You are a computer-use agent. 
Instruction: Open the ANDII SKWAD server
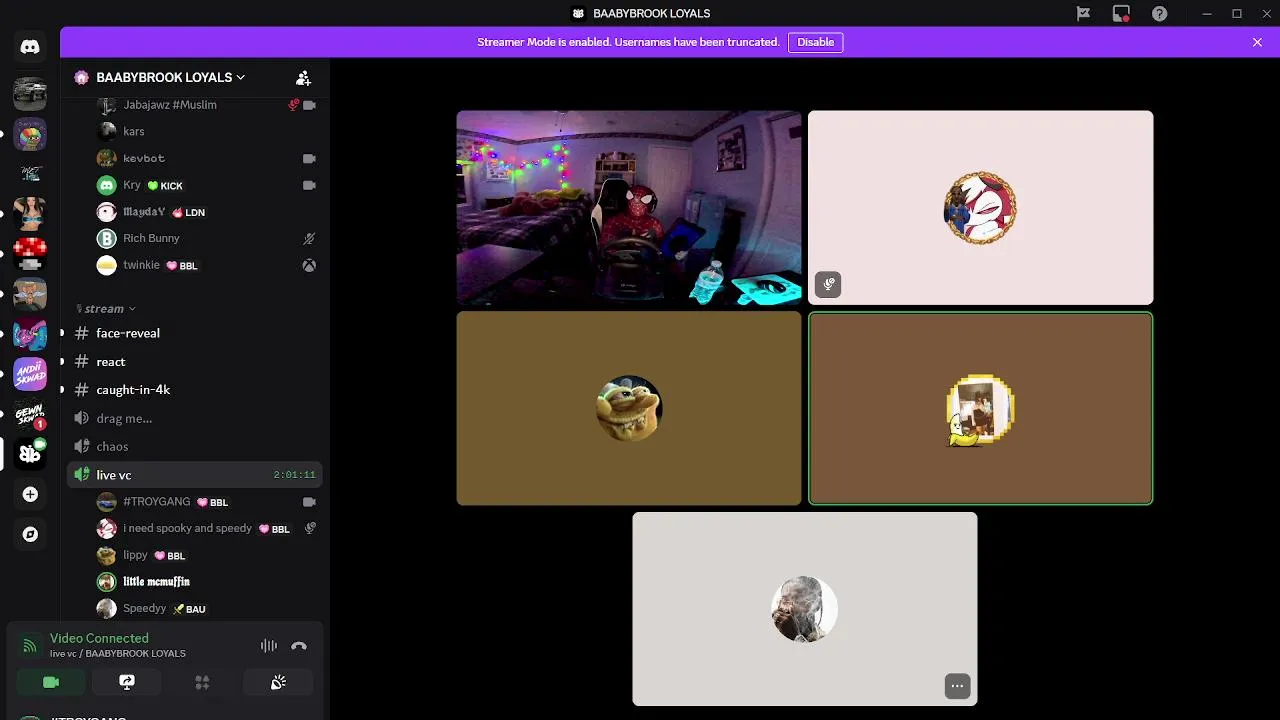click(30, 374)
